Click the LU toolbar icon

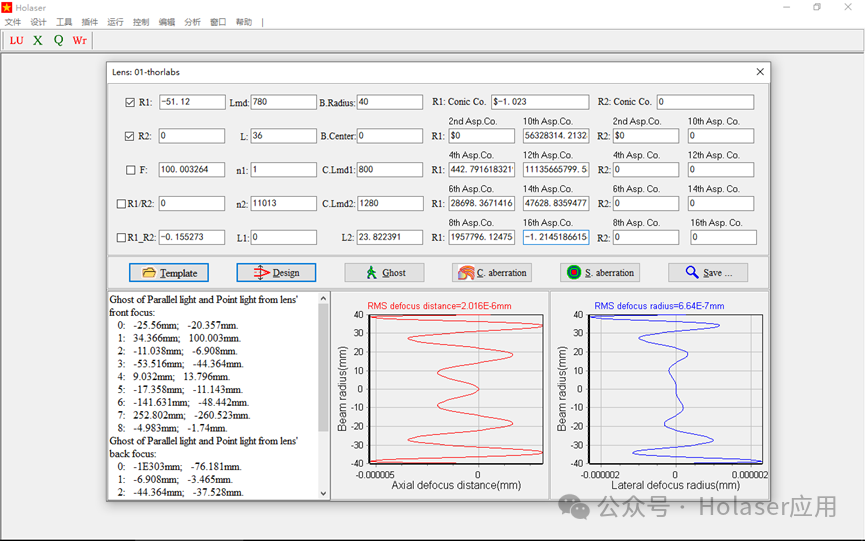tap(17, 40)
